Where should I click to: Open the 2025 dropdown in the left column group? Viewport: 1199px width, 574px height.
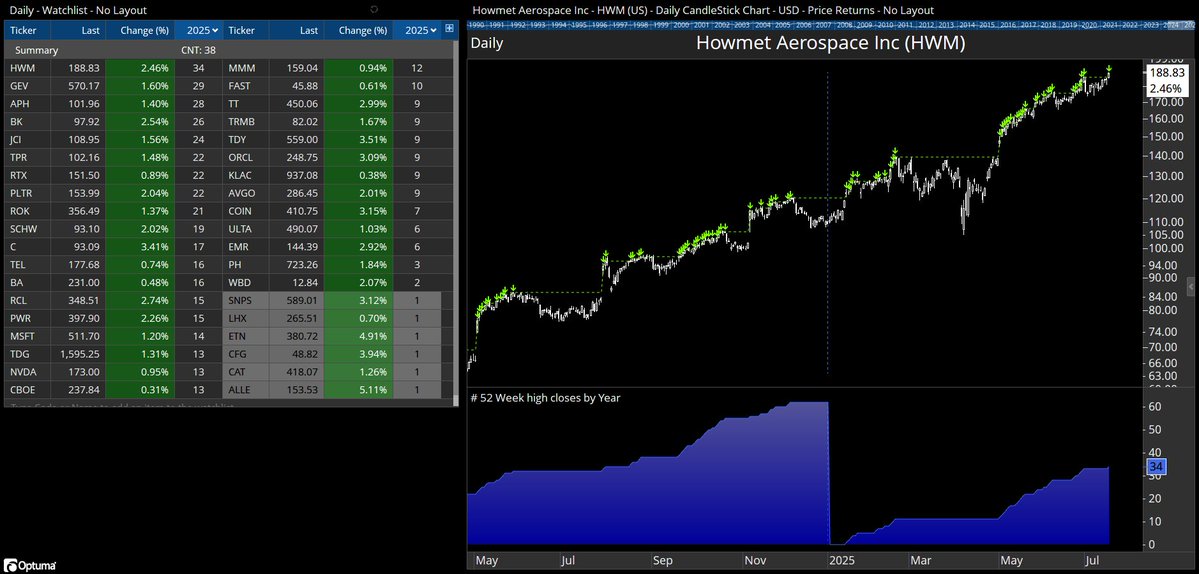[x=198, y=30]
